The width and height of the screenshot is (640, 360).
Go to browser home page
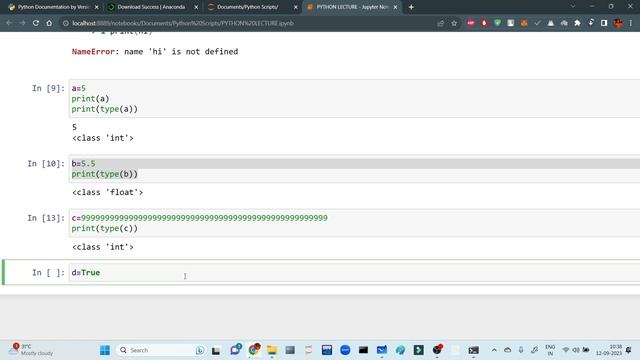pyautogui.click(x=49, y=23)
